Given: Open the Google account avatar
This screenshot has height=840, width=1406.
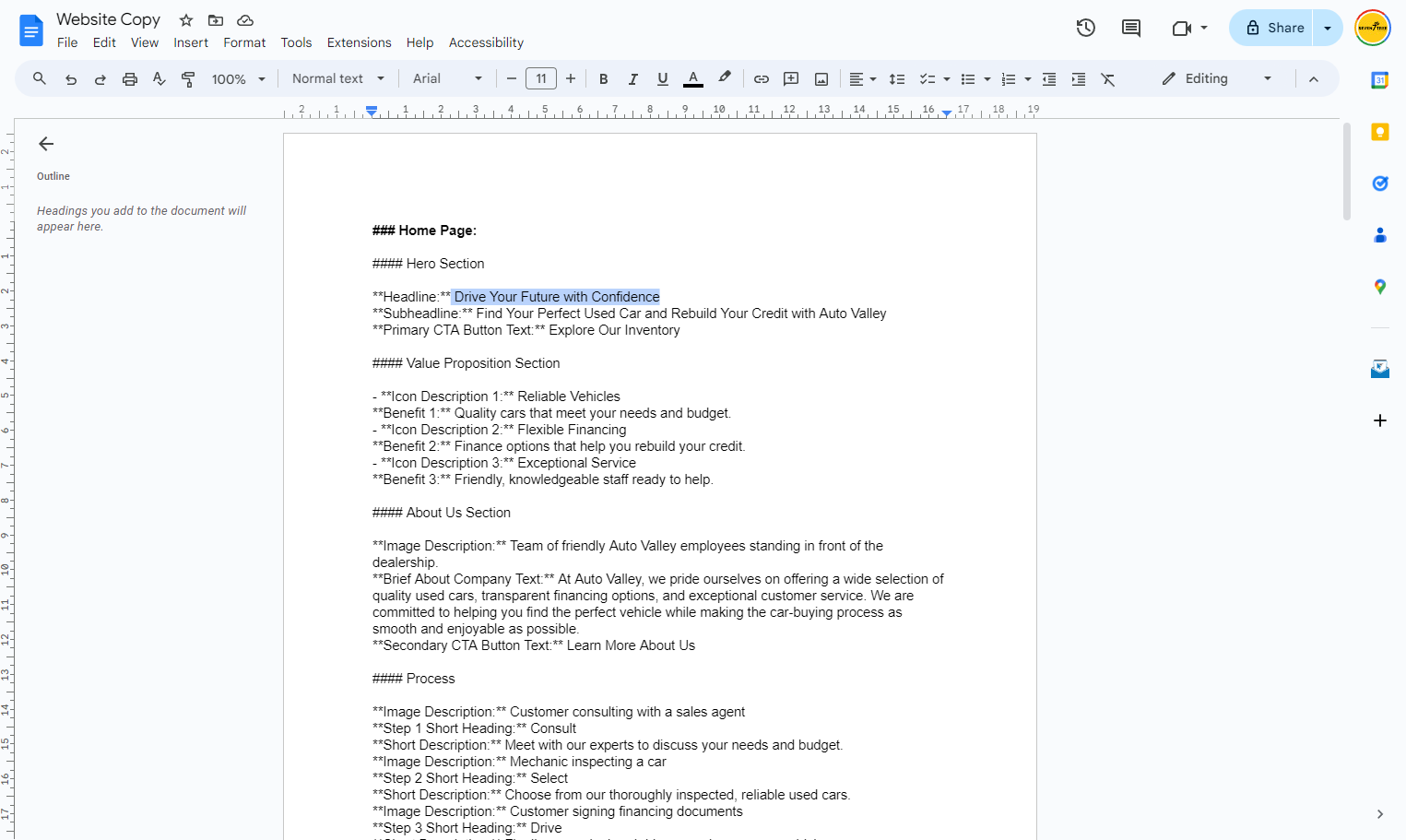Looking at the screenshot, I should click(x=1373, y=28).
